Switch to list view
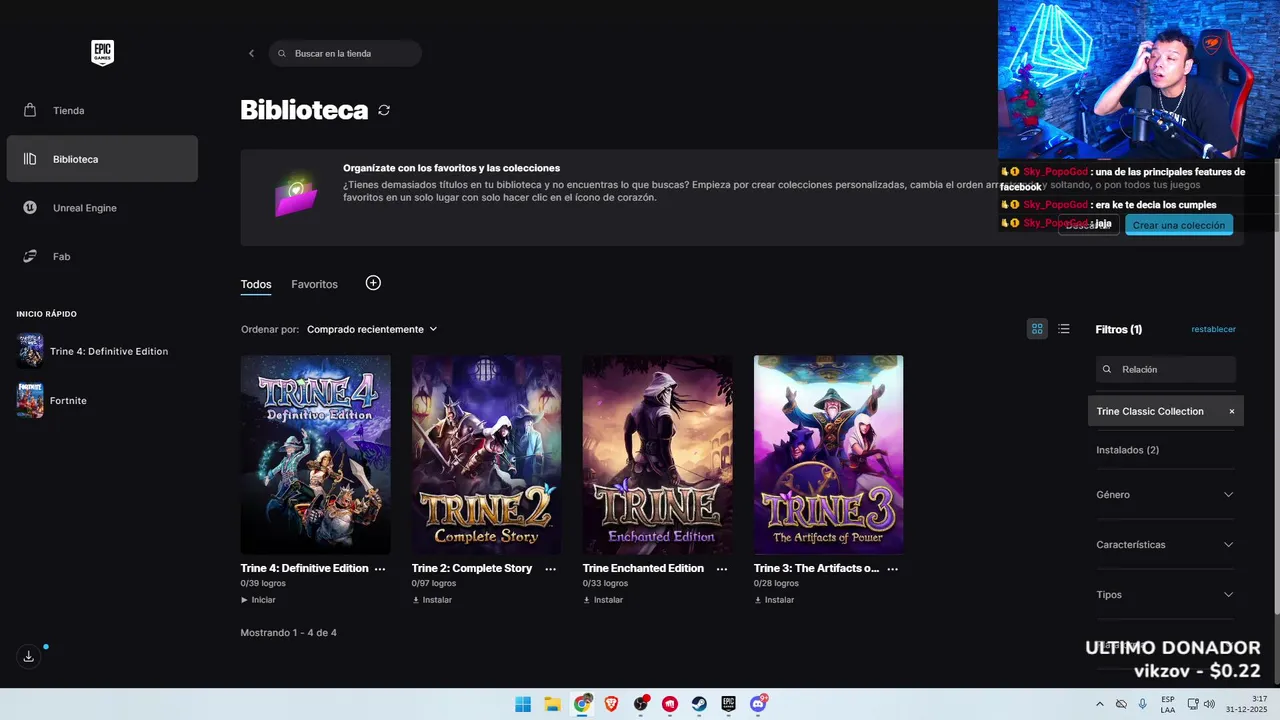 pyautogui.click(x=1064, y=329)
